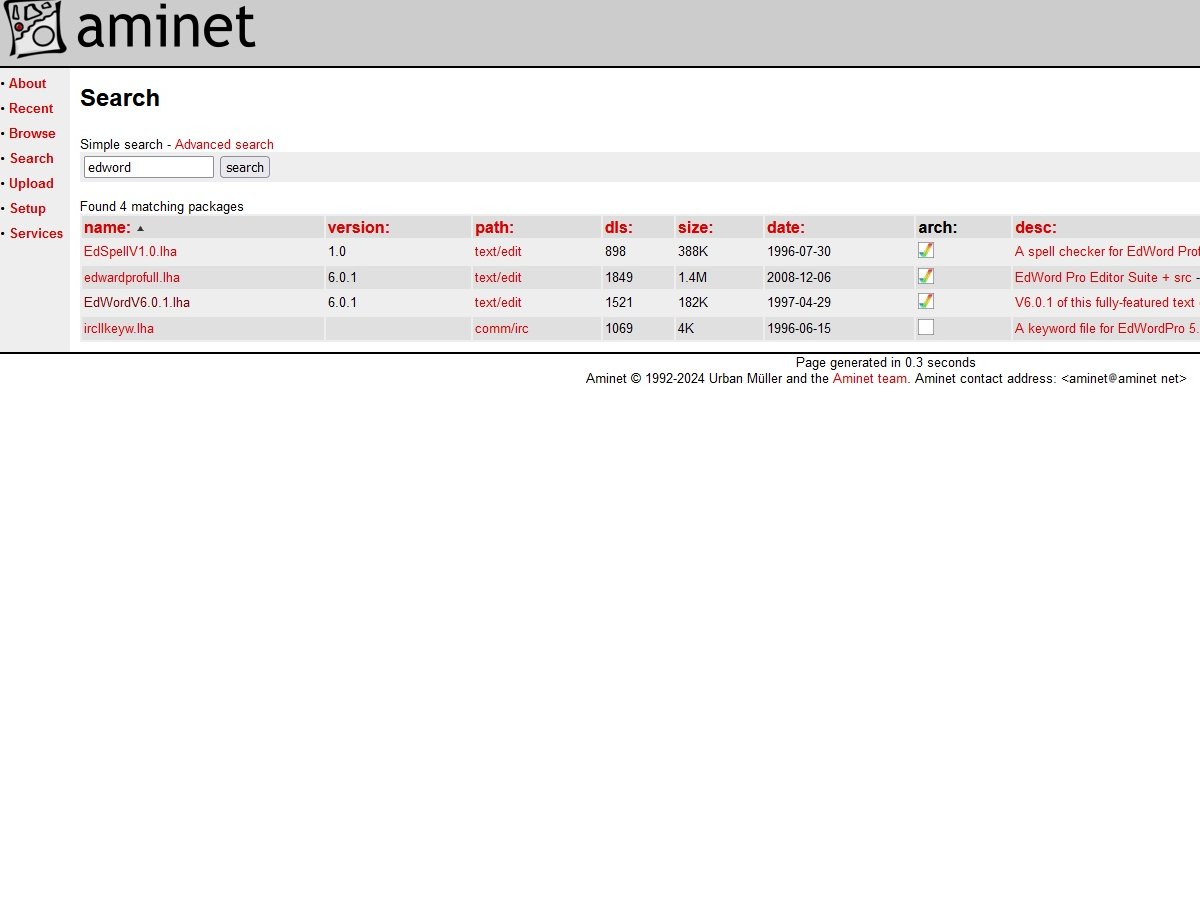Sort results by dls column
1200x900 pixels.
618,227
